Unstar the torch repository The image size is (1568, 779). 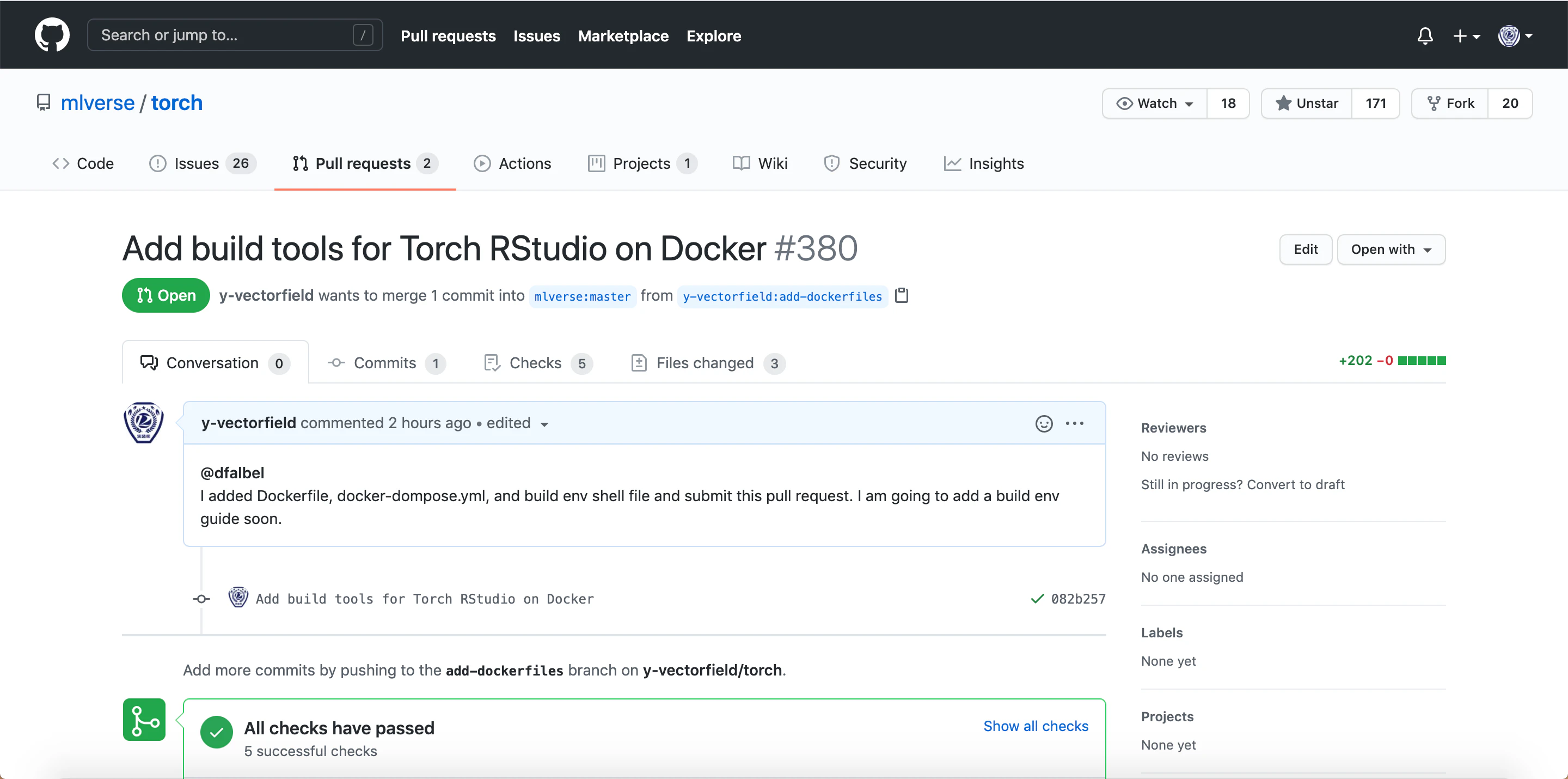[x=1307, y=103]
